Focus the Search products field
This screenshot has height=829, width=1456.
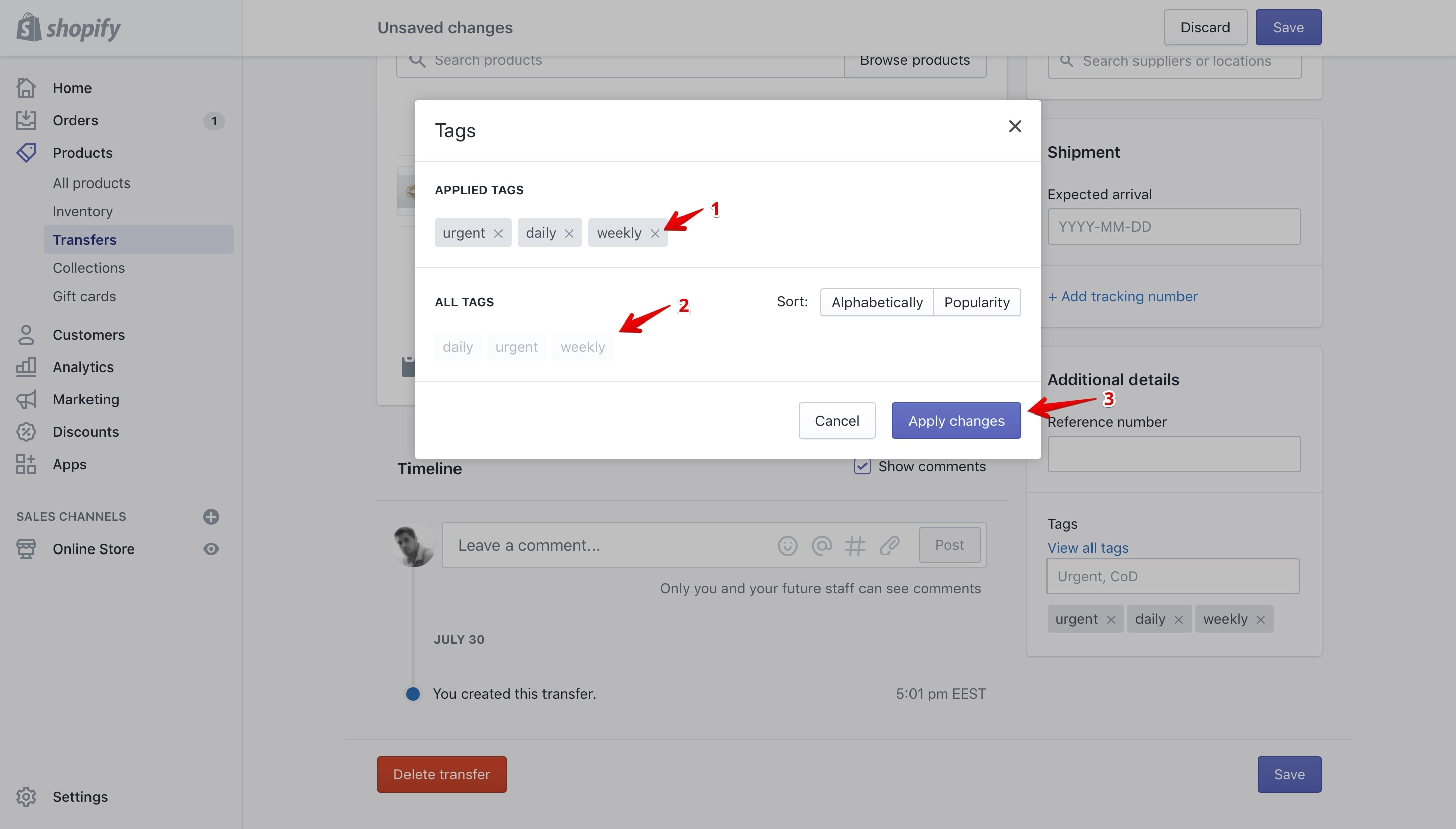click(x=621, y=63)
